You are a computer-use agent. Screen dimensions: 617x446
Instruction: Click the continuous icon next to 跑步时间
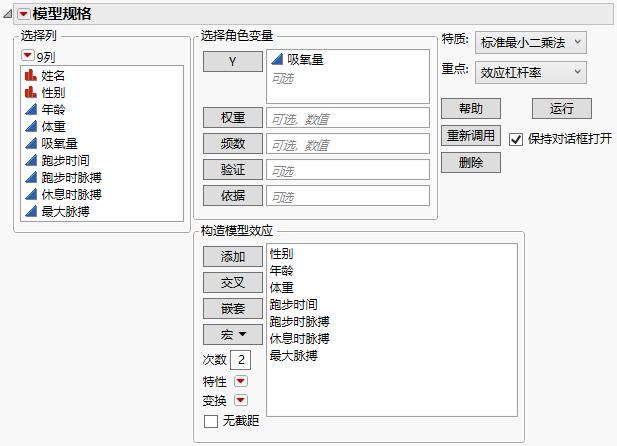[31, 160]
